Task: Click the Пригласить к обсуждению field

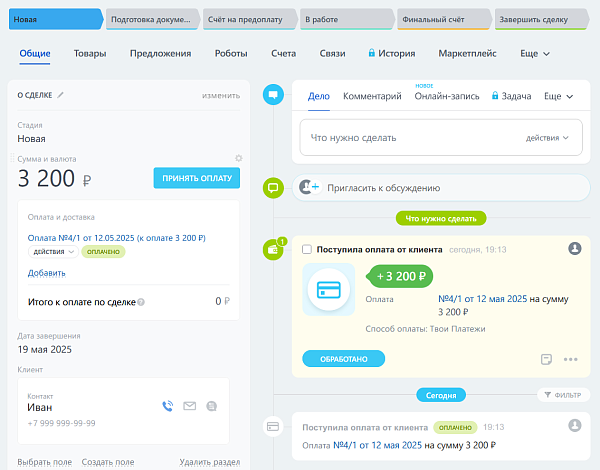Action: point(441,188)
